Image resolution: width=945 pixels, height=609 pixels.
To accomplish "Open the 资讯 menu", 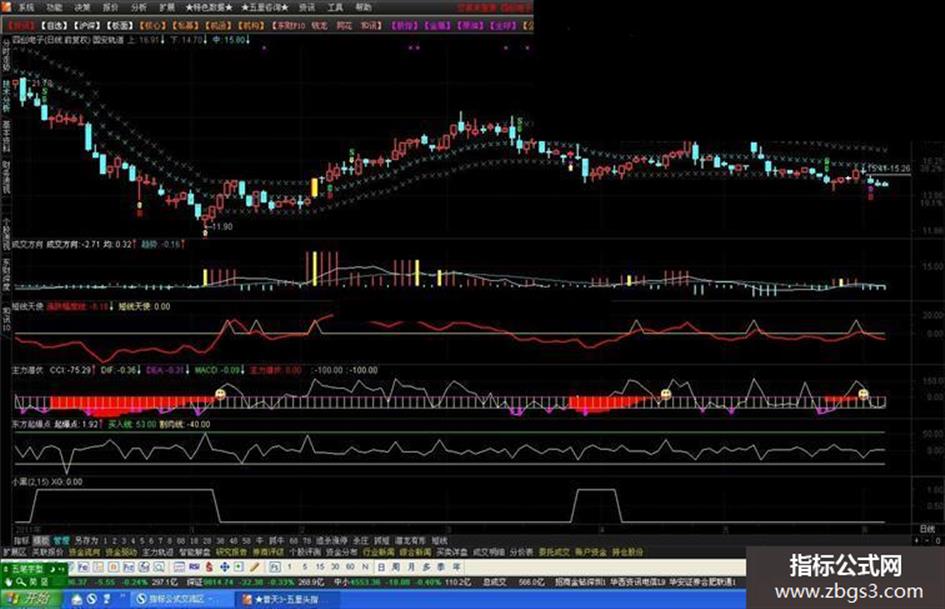I will pyautogui.click(x=307, y=7).
